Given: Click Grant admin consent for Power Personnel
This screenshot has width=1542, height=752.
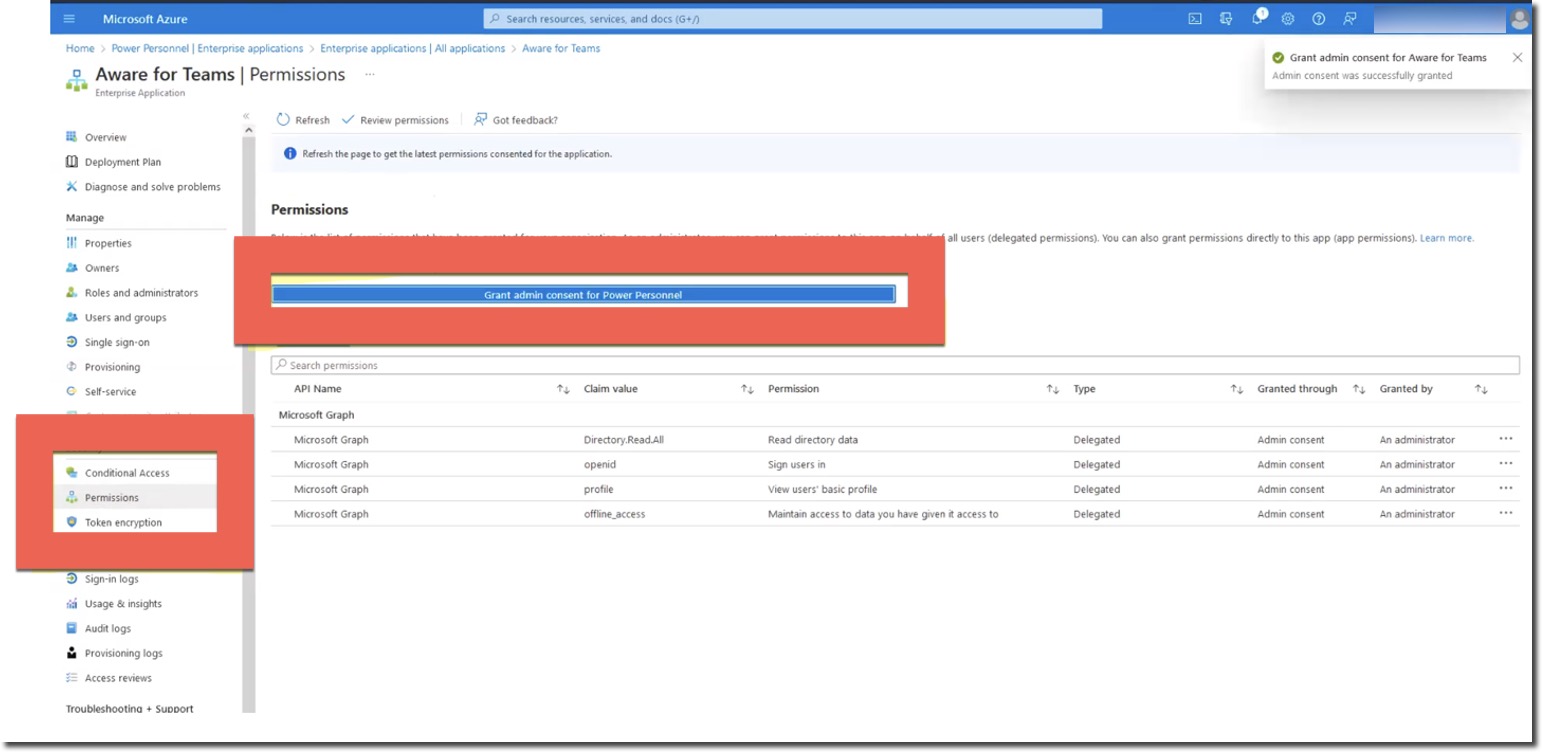Looking at the screenshot, I should (x=583, y=295).
